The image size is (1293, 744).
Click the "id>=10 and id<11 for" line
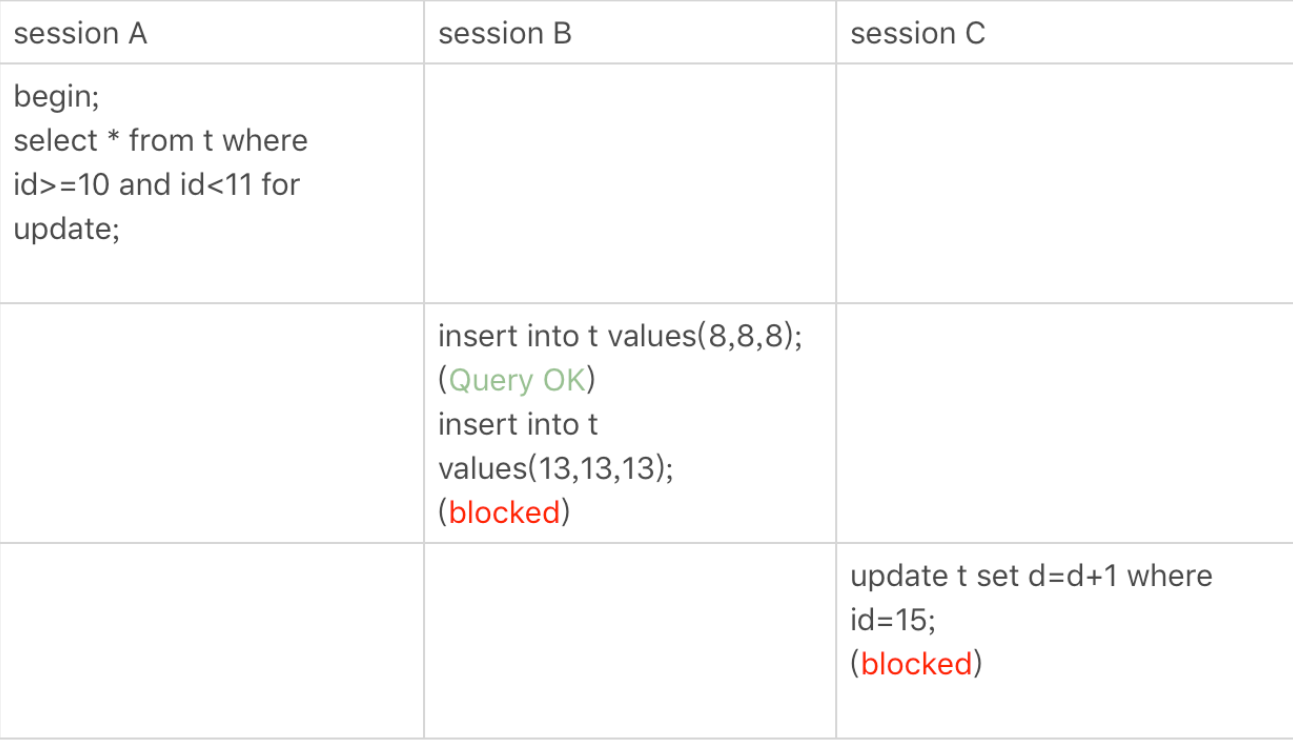157,185
